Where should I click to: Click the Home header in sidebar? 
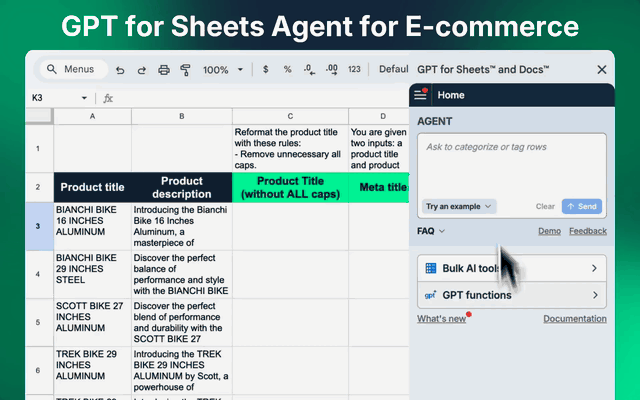(451, 95)
